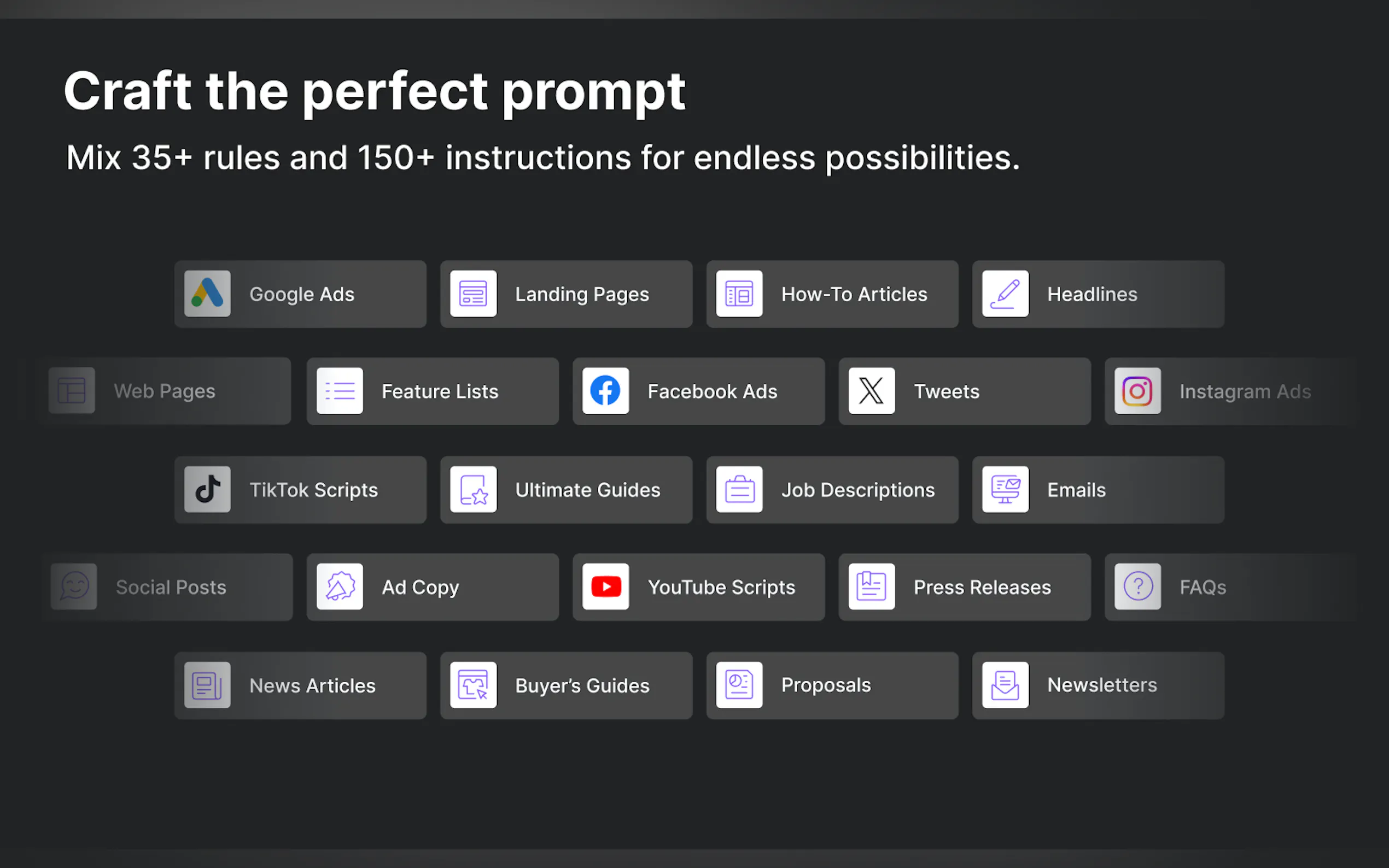Click the Facebook logo icon
This screenshot has height=868, width=1389.
coord(605,391)
